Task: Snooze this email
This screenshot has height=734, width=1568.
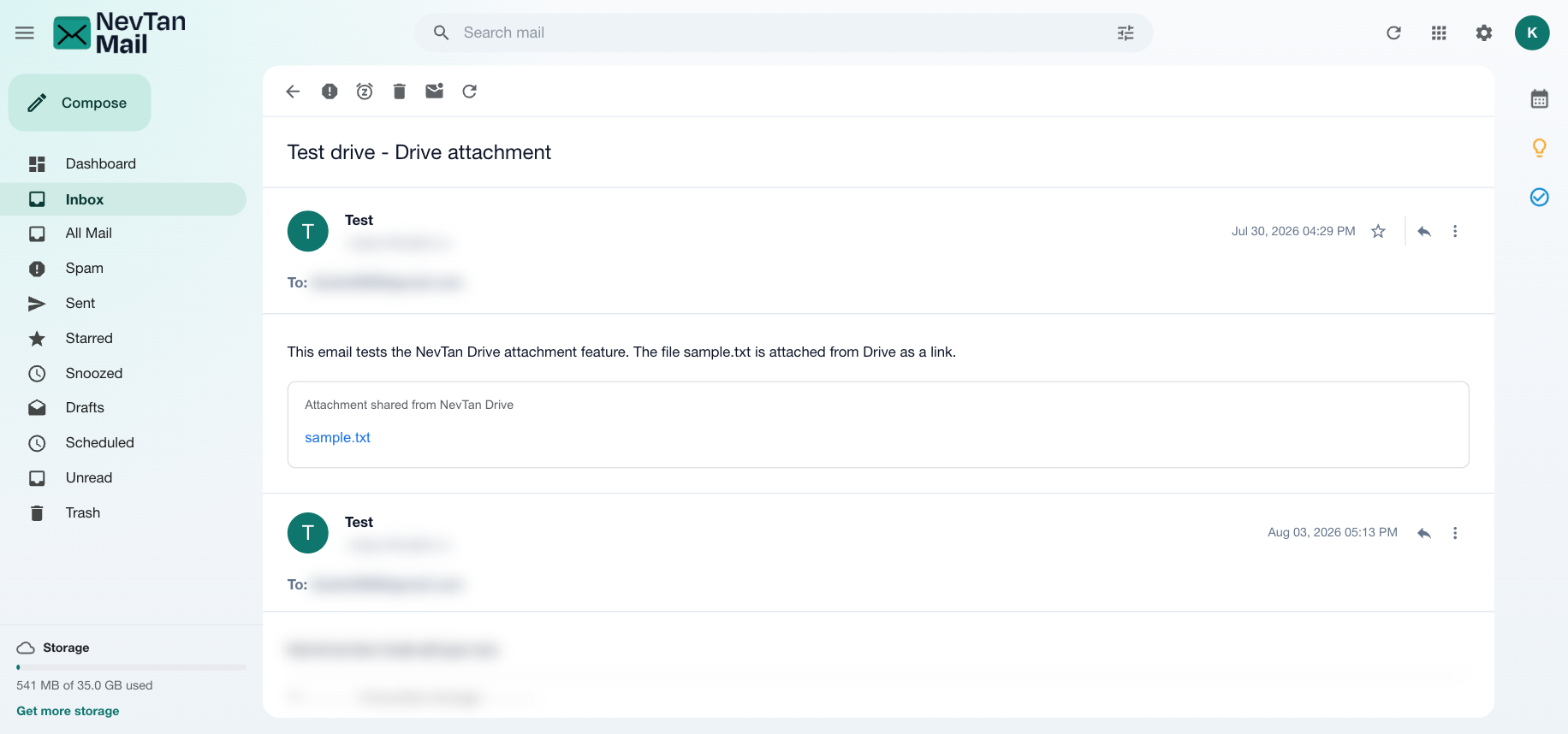Action: pyautogui.click(x=365, y=92)
